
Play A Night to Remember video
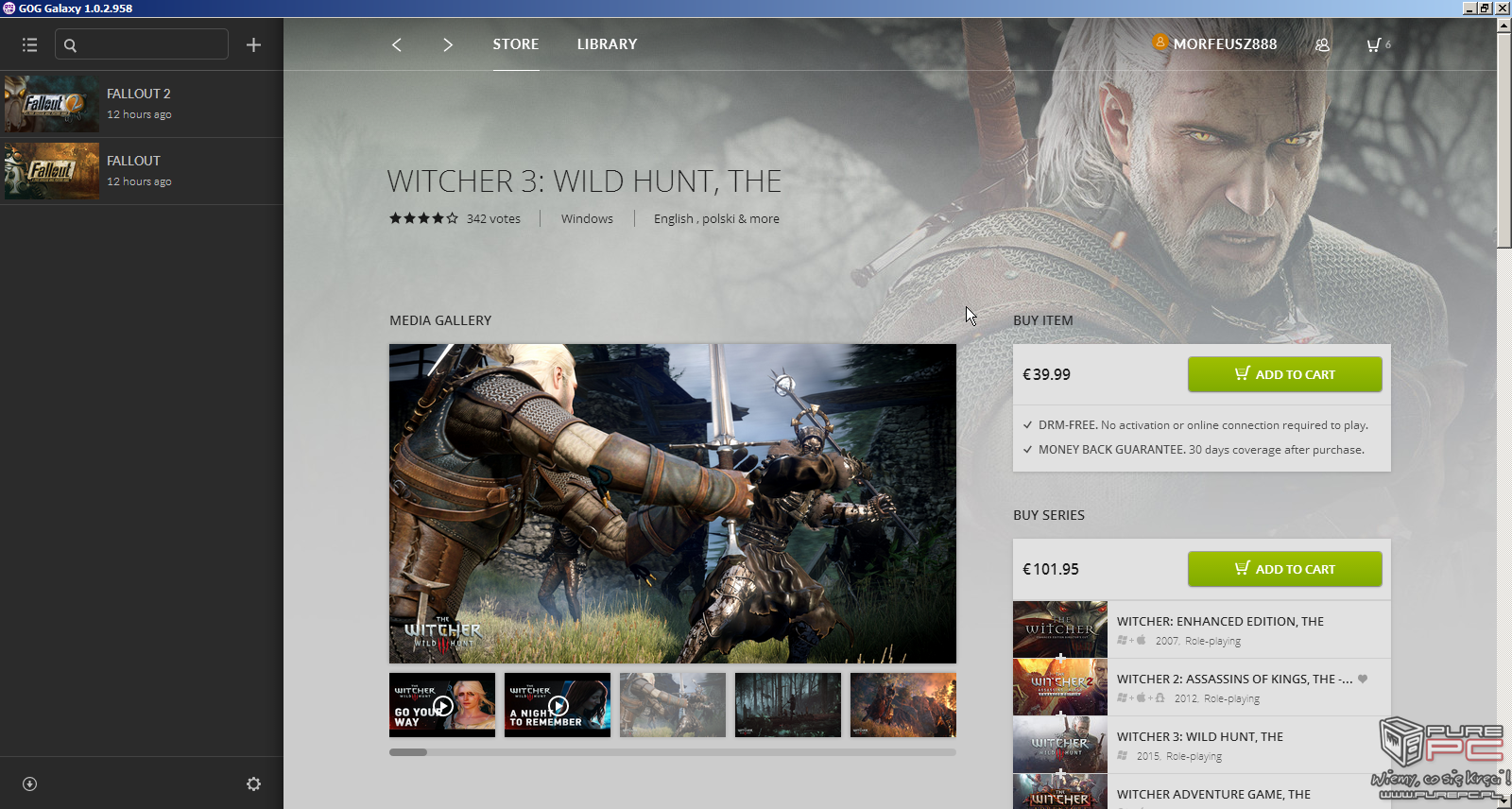click(558, 705)
